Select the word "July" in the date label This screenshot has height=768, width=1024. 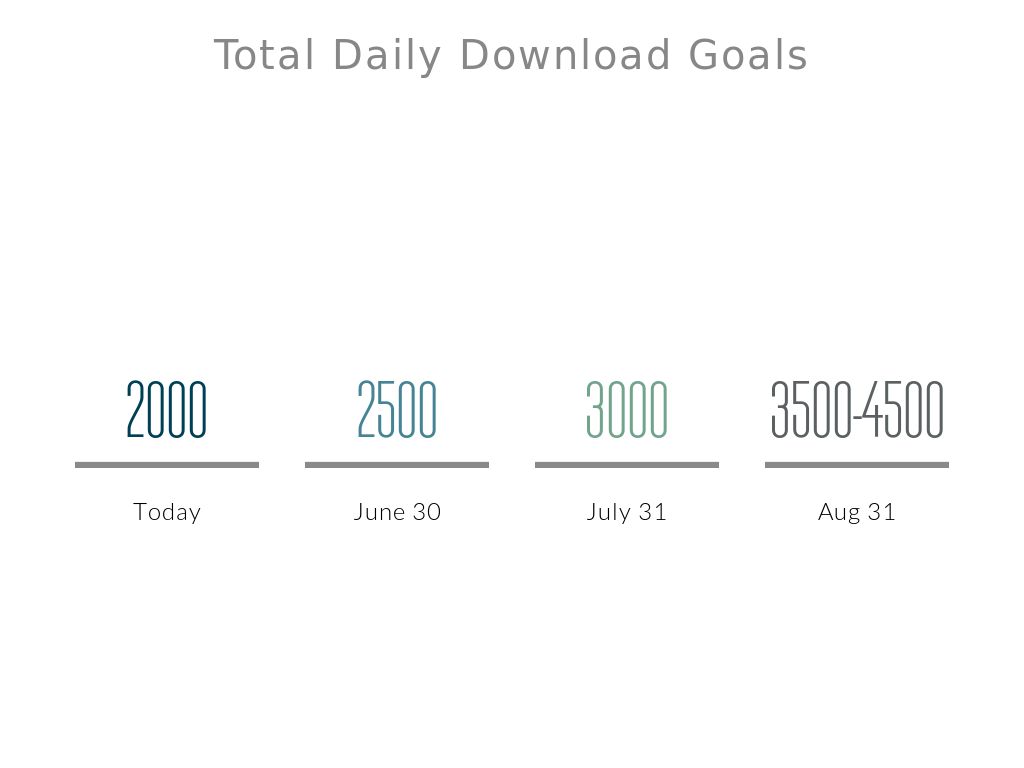pyautogui.click(x=608, y=512)
